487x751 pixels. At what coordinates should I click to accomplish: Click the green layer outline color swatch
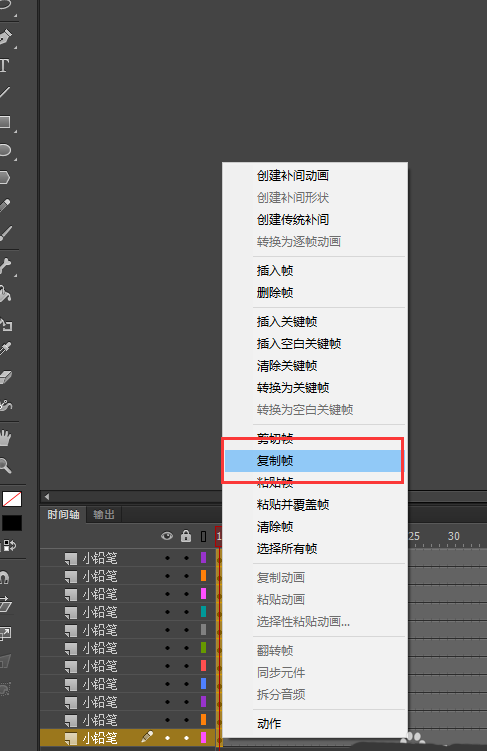[x=204, y=648]
